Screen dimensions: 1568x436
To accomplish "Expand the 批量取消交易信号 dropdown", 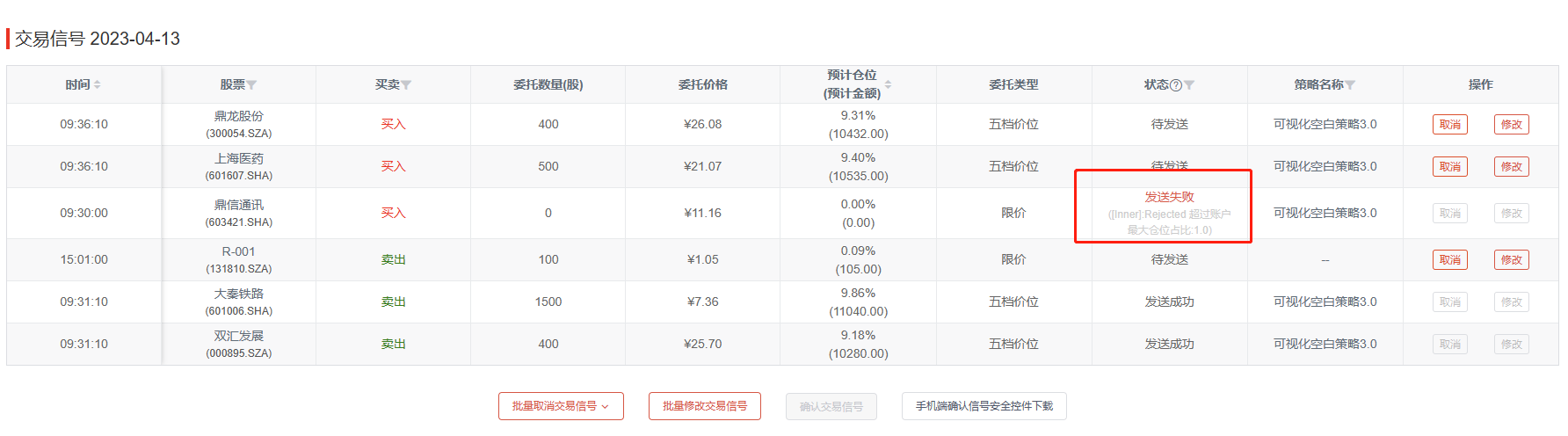I will point(561,406).
